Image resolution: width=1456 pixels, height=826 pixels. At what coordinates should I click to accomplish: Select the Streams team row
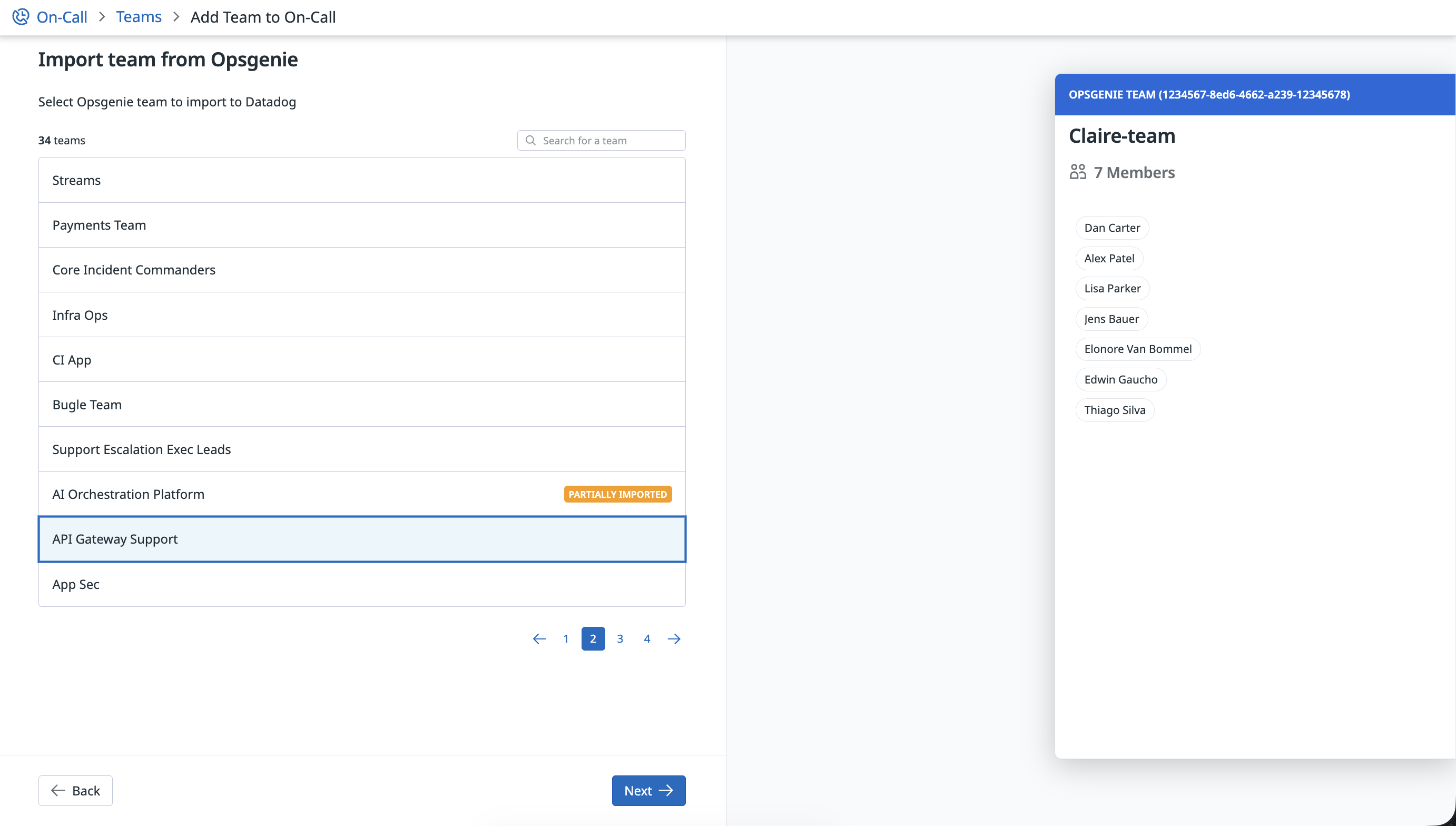tap(362, 180)
